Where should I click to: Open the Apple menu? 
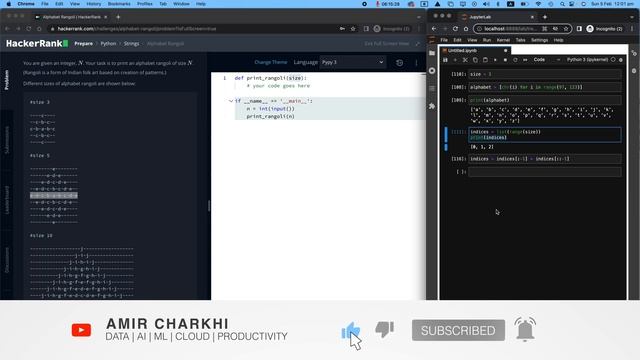(x=9, y=4)
